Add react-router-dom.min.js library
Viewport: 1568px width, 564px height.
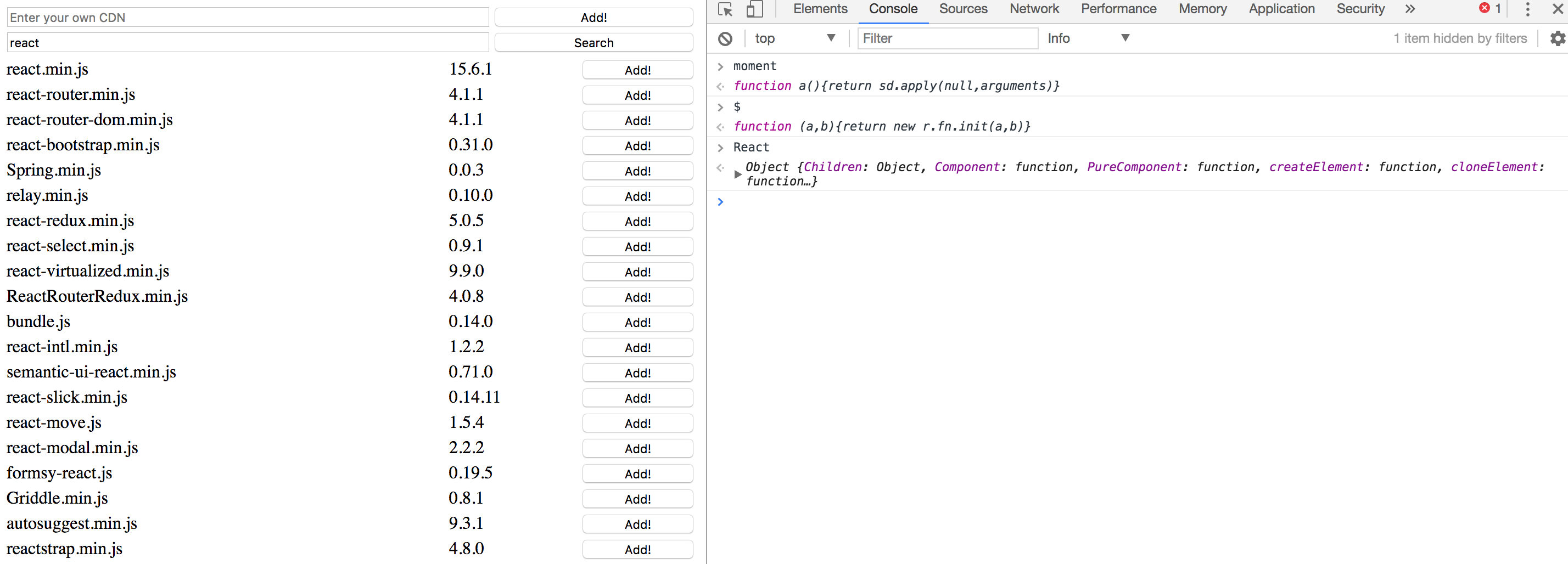637,121
